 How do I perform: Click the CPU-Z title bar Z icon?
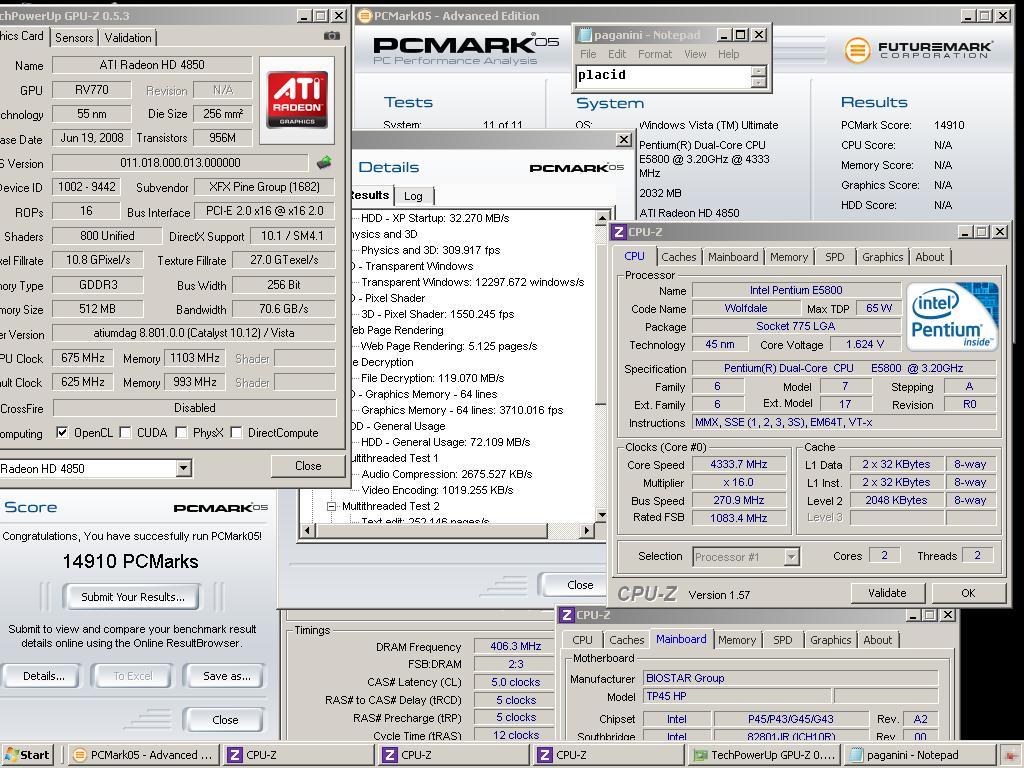coord(619,232)
